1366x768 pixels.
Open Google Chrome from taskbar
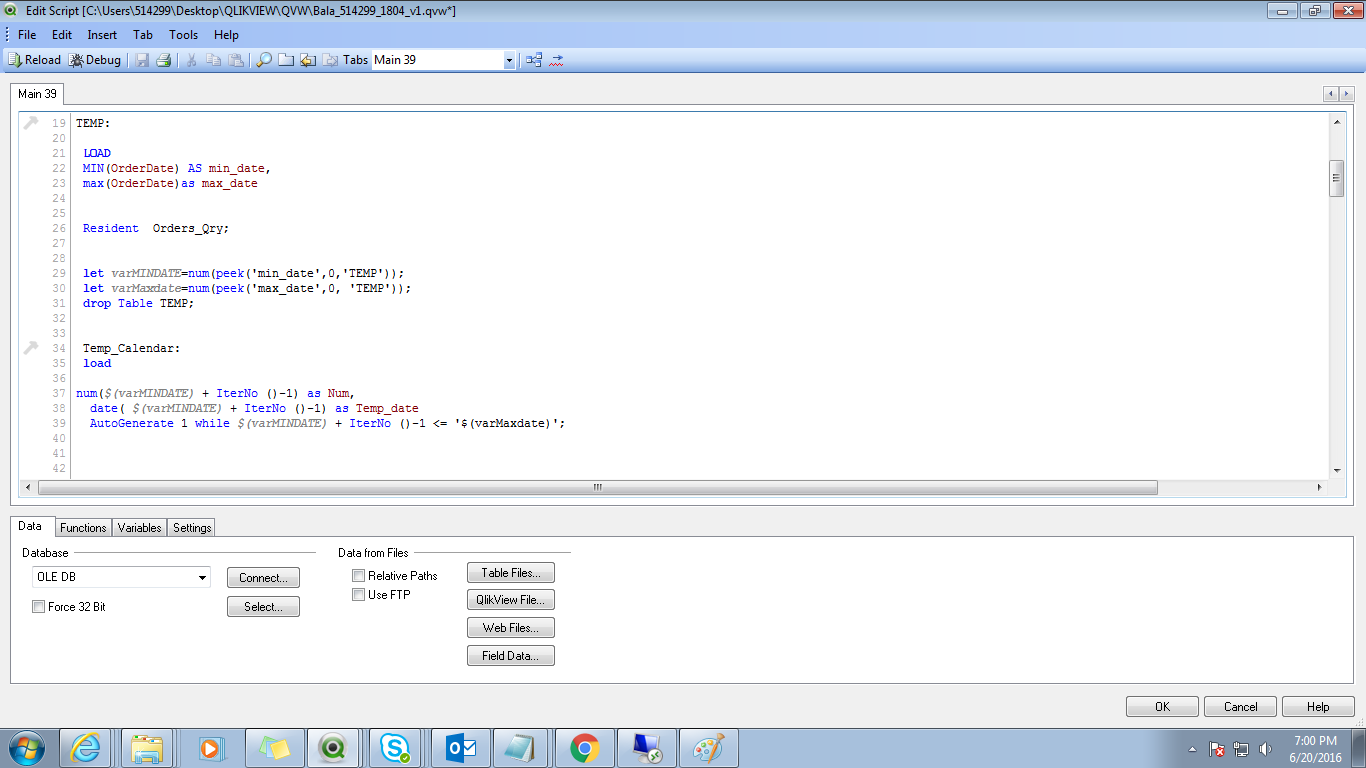[584, 748]
